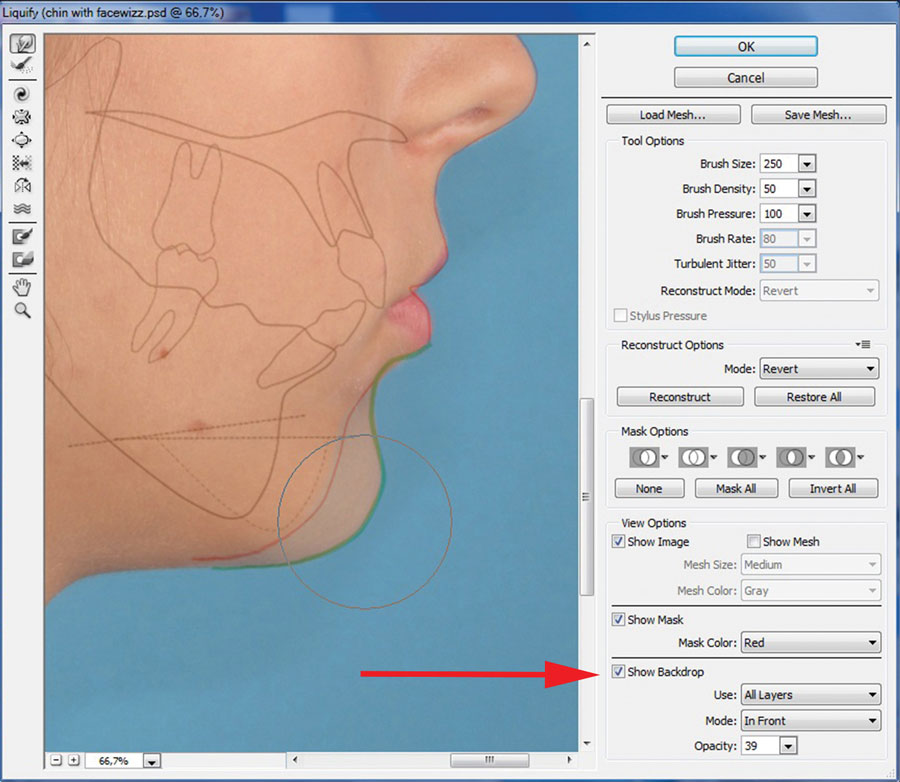
Task: Click the Load Mesh button
Action: [674, 115]
